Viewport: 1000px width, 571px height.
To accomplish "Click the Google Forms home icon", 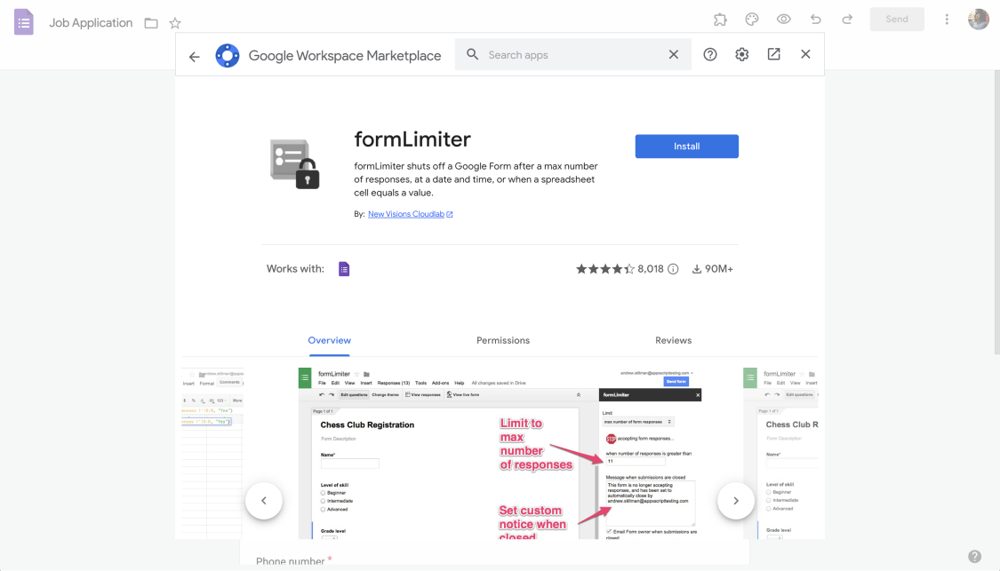I will (x=24, y=22).
